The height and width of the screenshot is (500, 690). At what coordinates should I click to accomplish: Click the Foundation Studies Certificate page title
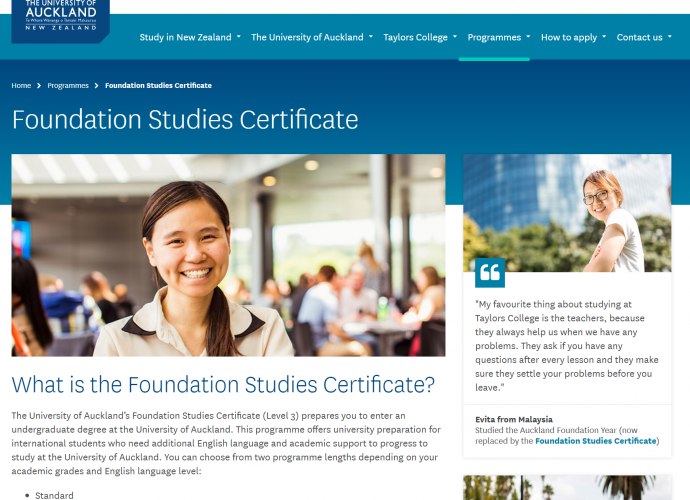point(185,119)
